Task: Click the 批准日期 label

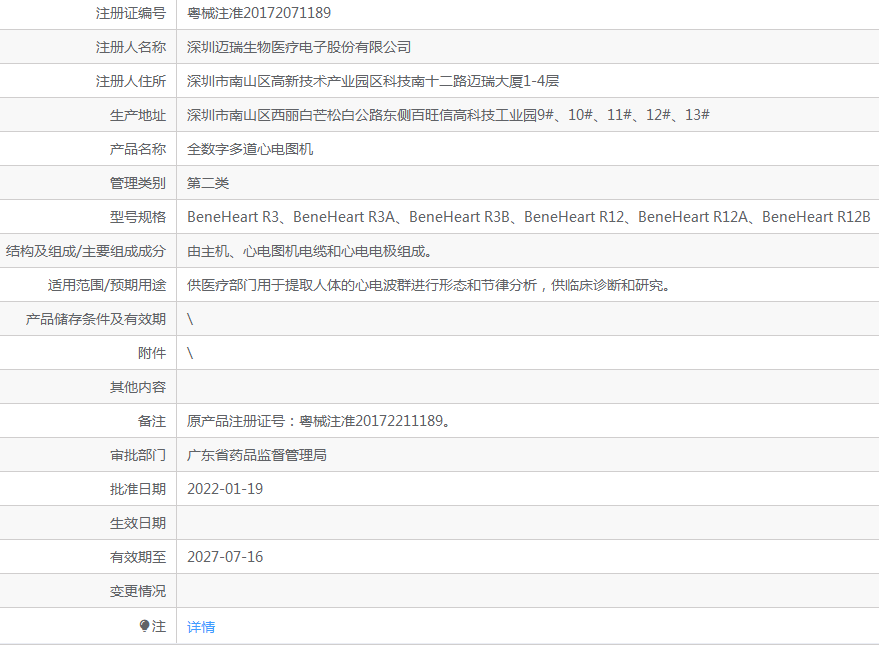Action: coord(138,489)
